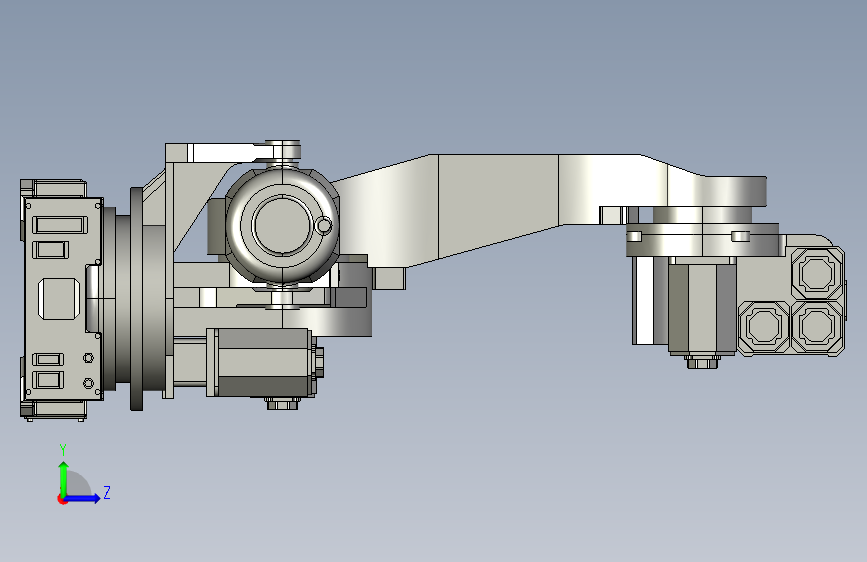Select the wide top rectangular slot on left cover
Viewport: 867px width, 562px height.
point(60,225)
